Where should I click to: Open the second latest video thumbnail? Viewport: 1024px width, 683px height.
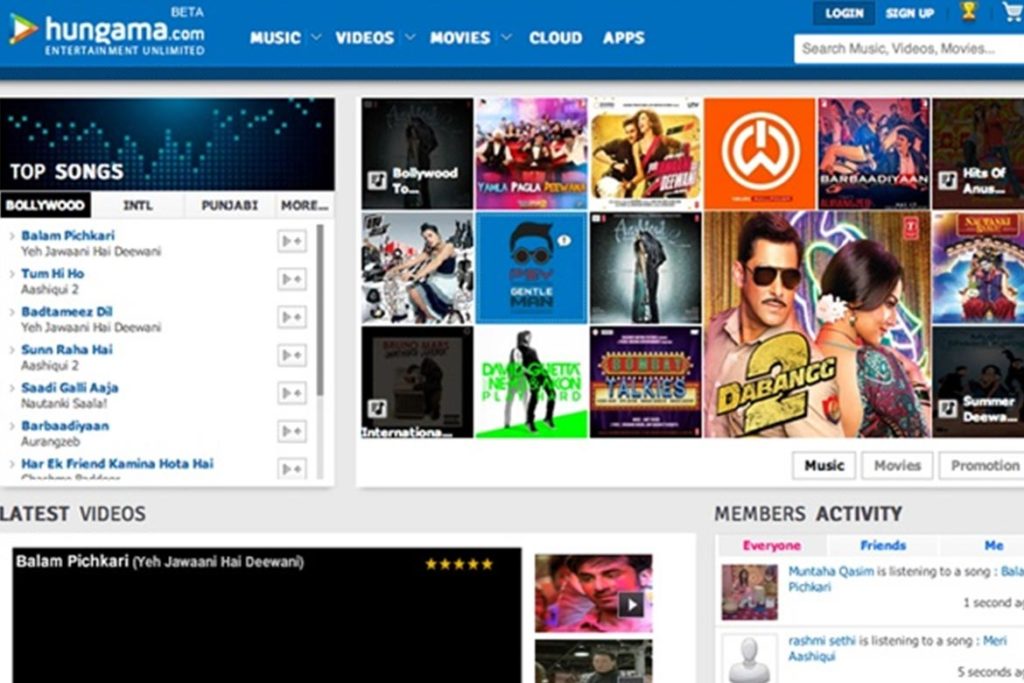click(x=594, y=661)
